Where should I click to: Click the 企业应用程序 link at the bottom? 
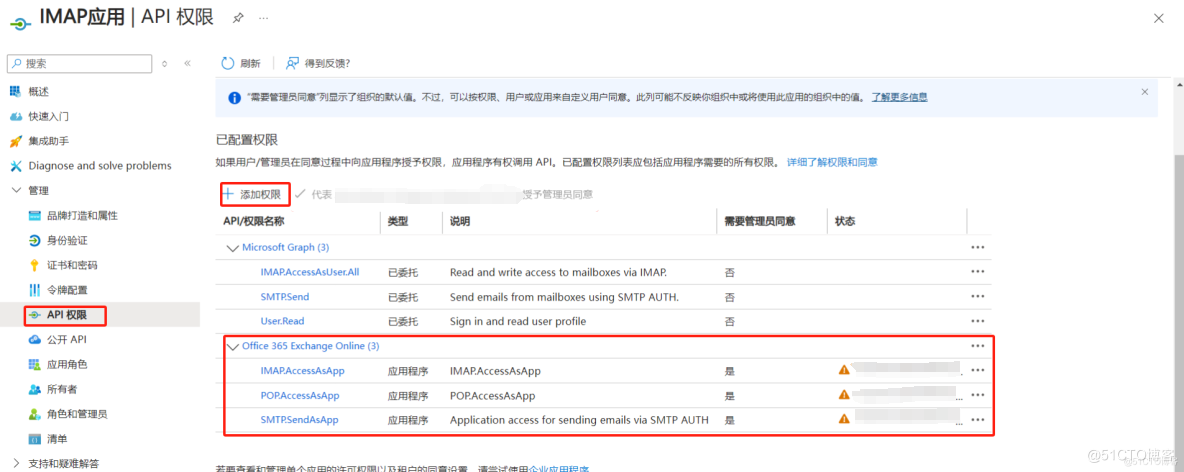click(x=559, y=468)
